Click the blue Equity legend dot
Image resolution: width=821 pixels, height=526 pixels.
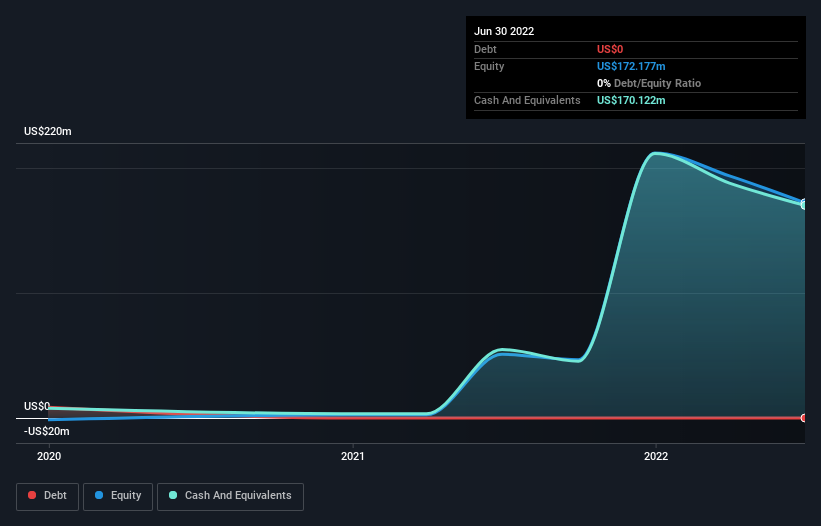pos(99,495)
